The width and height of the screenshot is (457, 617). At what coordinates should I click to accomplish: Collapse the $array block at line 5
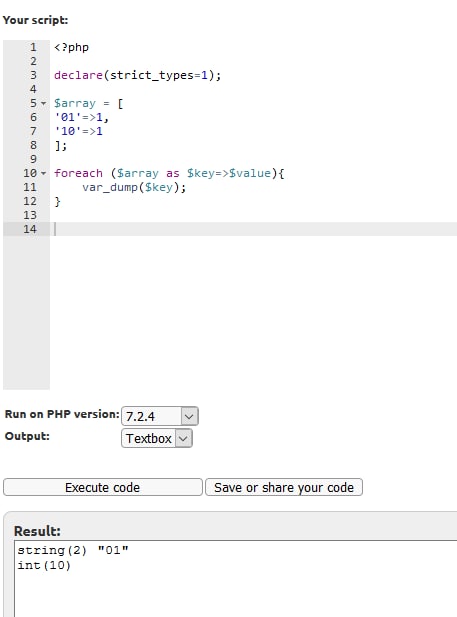pos(44,103)
